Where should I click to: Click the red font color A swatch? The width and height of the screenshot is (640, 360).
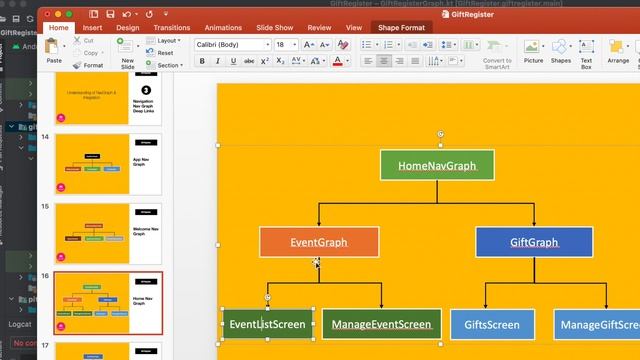click(x=338, y=61)
